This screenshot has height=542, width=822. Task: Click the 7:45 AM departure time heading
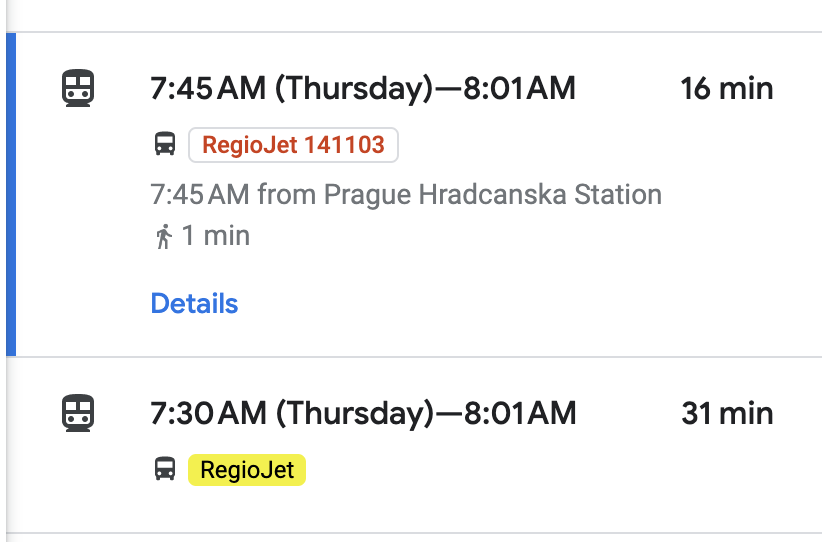[x=208, y=88]
